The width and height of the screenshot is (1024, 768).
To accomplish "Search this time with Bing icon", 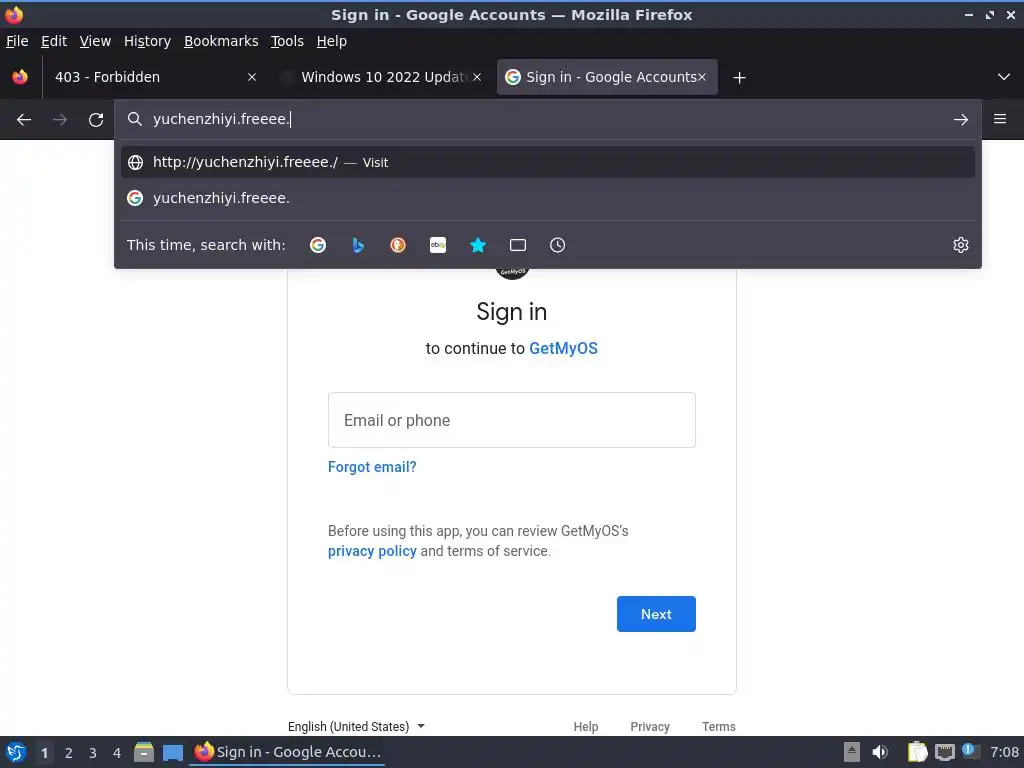I will (x=358, y=245).
